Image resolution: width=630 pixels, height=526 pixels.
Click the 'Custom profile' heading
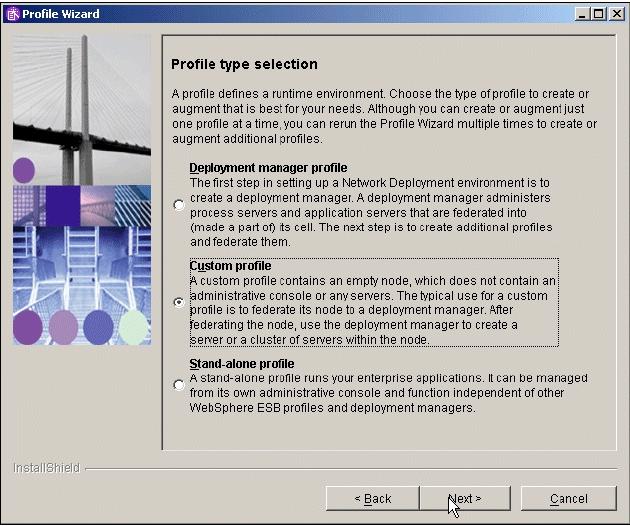point(230,266)
